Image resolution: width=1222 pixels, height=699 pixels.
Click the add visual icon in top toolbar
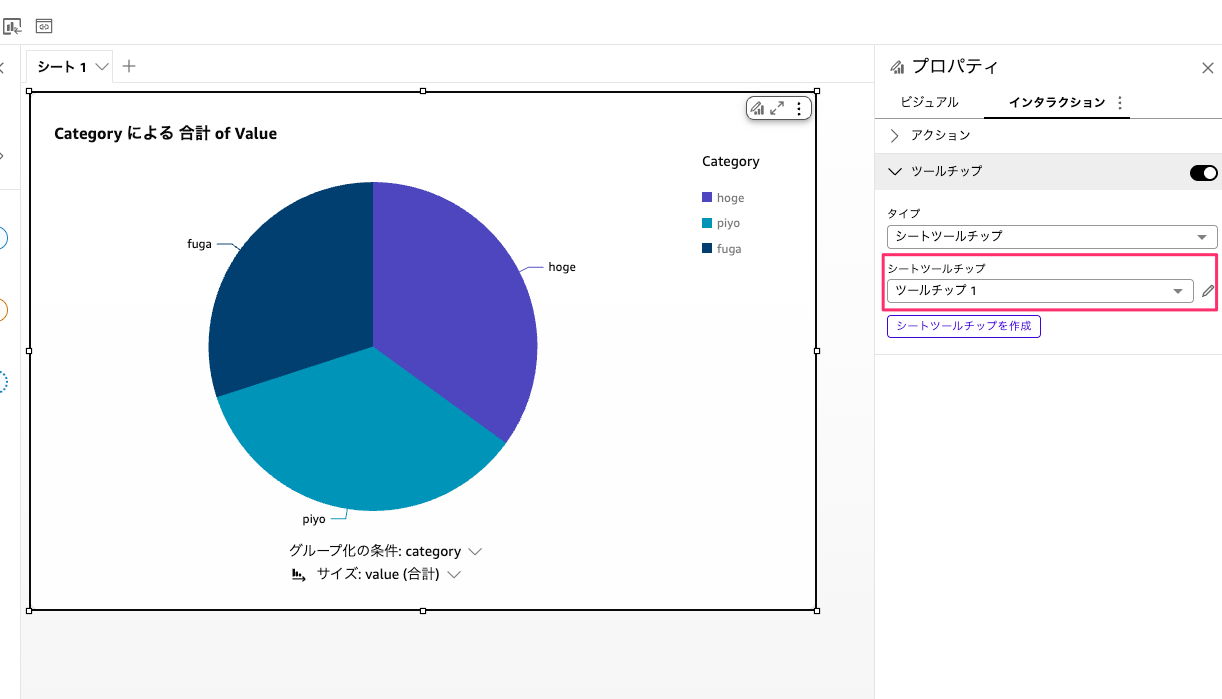(12, 26)
